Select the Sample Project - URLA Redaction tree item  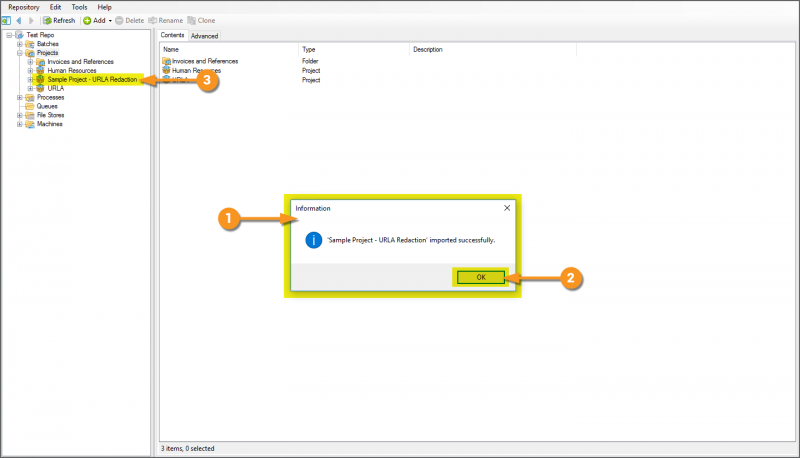tap(92, 80)
